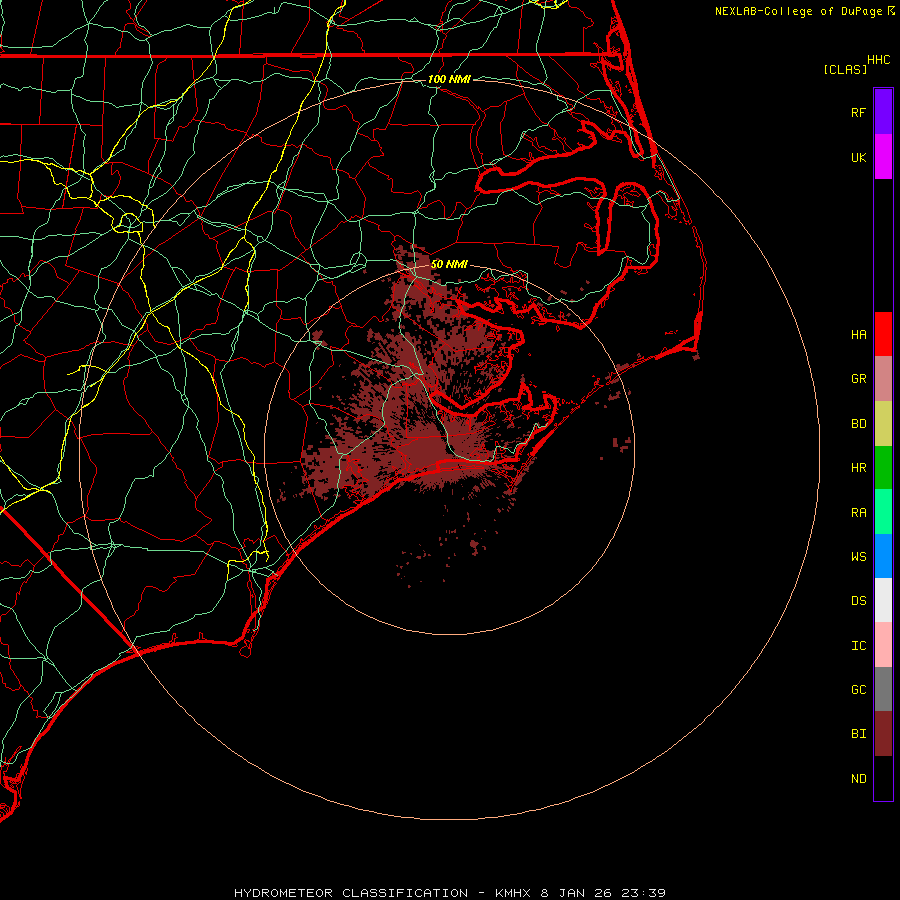Image resolution: width=900 pixels, height=900 pixels.
Task: Click the RF legend label
Action: click(858, 112)
